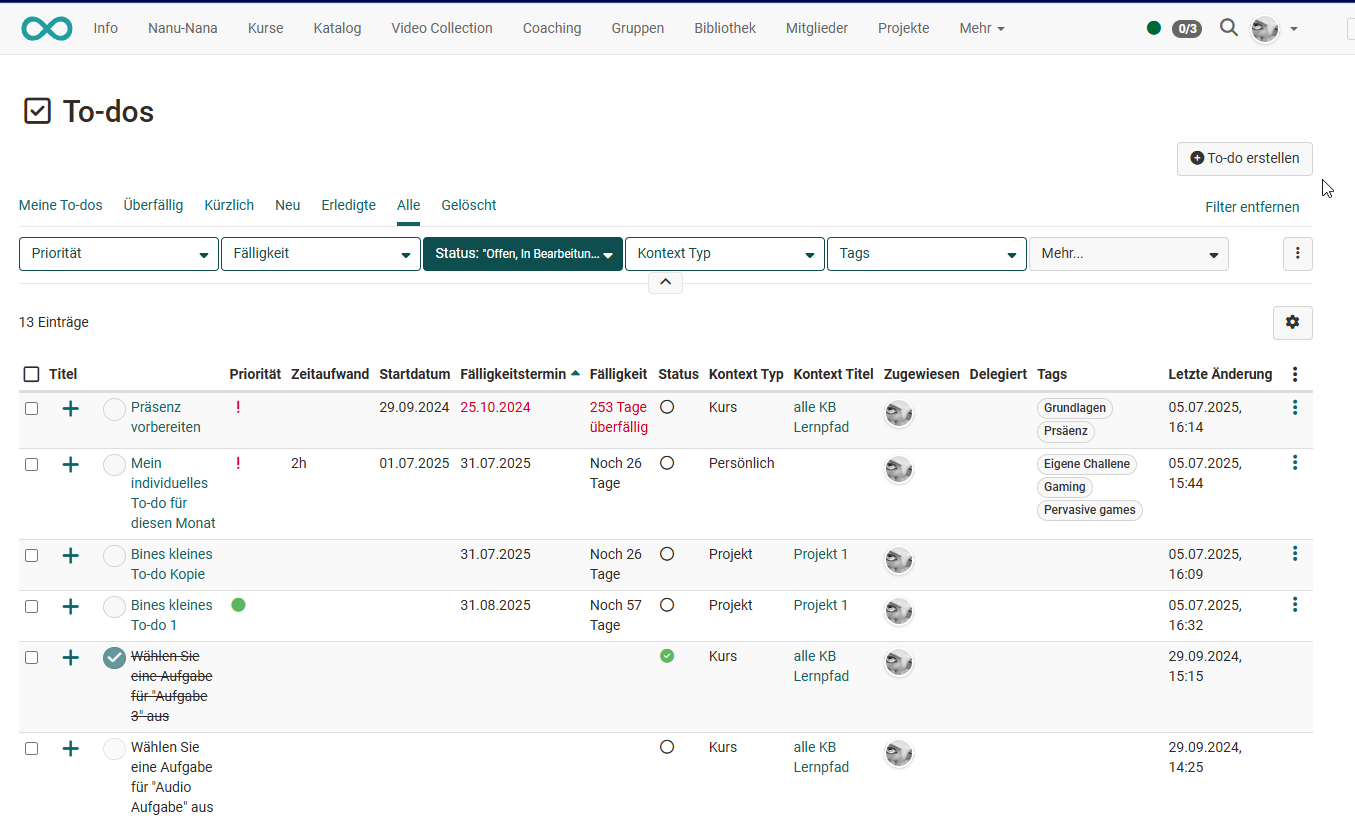The width and height of the screenshot is (1355, 821).
Task: Expand row details for Präsenz vorbereiten
Action: point(71,408)
